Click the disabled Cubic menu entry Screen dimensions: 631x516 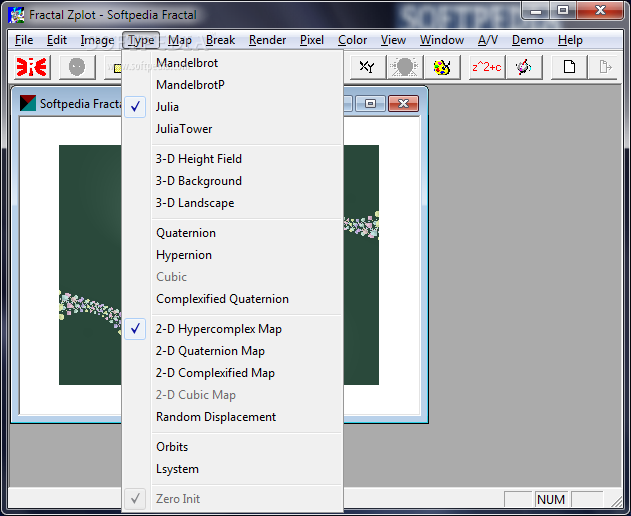coord(233,277)
